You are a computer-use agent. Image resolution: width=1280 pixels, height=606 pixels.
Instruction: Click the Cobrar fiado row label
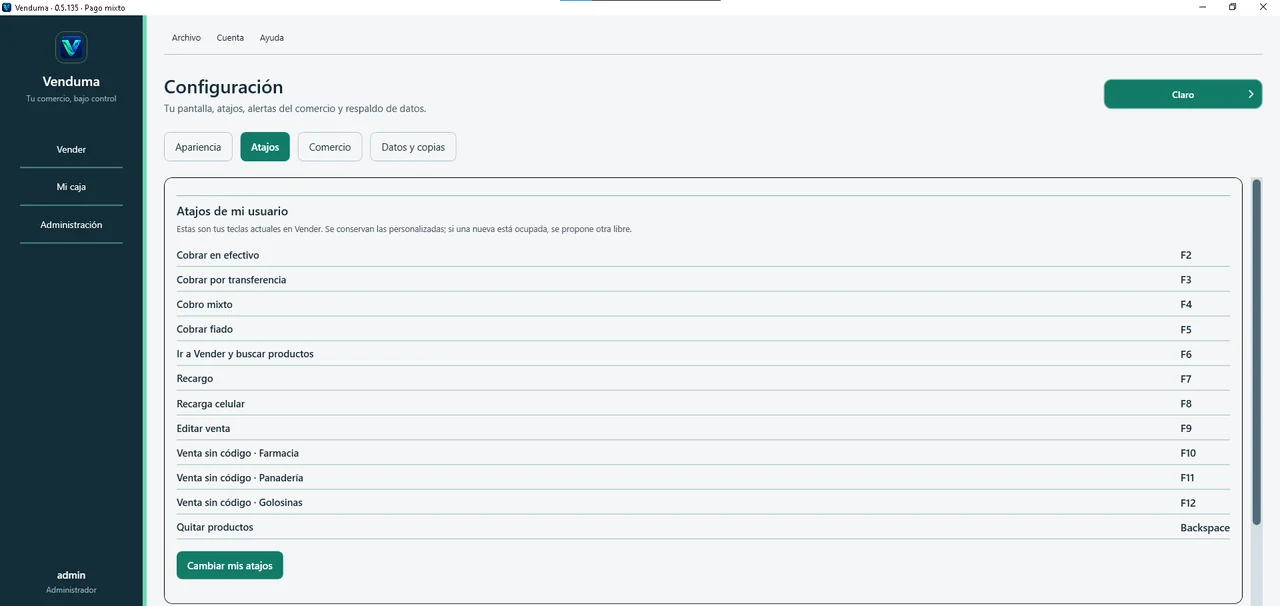point(205,329)
